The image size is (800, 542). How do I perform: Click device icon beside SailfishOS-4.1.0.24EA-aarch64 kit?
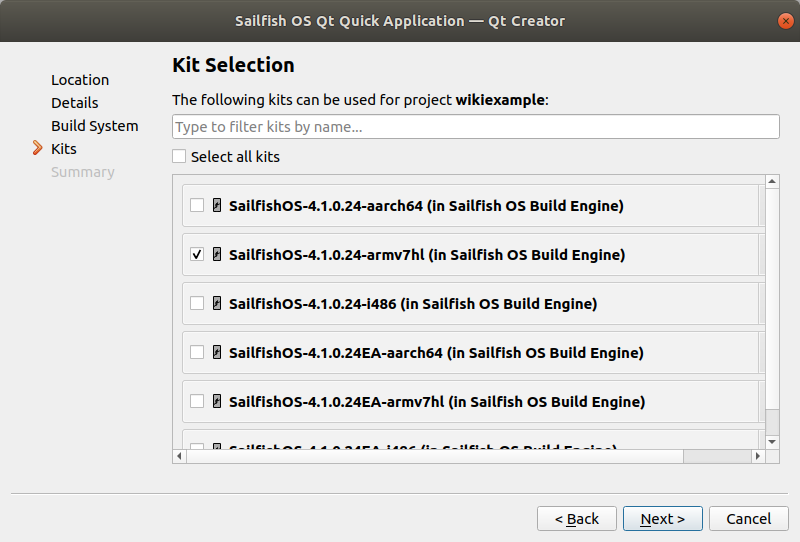(x=216, y=353)
